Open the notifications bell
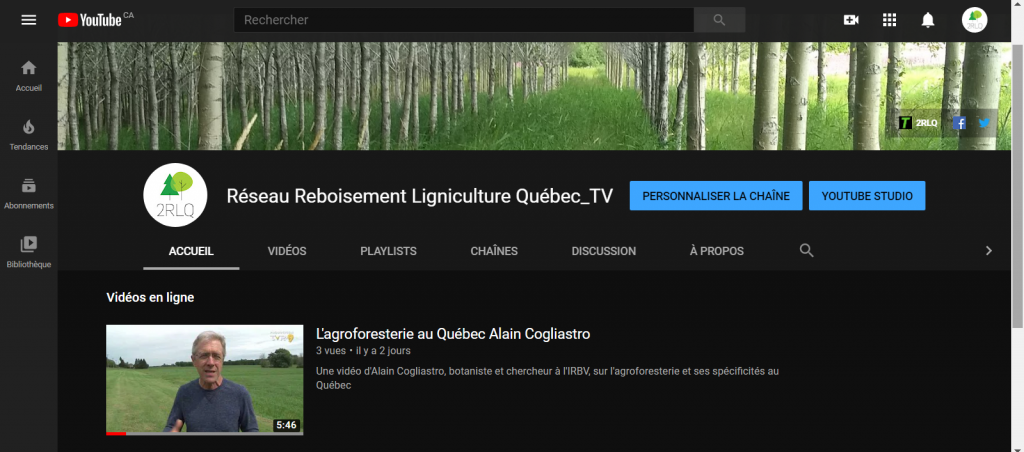The image size is (1024, 452). click(x=928, y=20)
